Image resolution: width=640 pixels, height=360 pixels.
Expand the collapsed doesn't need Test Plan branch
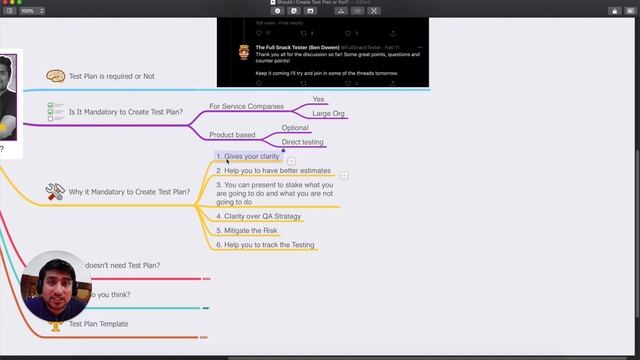(x=207, y=279)
